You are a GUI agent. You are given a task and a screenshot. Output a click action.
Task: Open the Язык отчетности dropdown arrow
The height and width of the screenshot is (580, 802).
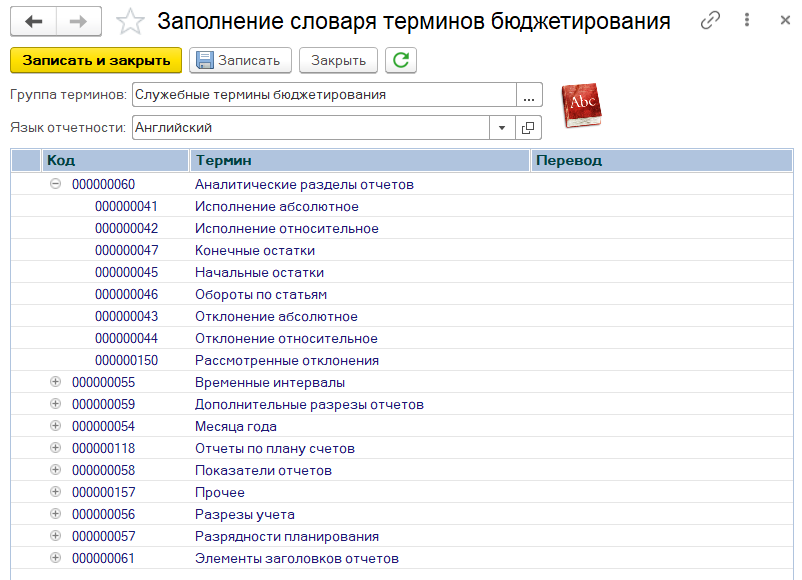point(502,128)
